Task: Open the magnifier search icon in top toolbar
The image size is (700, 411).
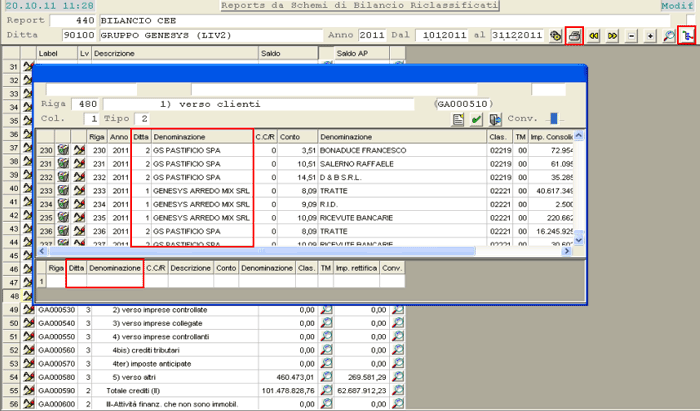Action: [668, 36]
